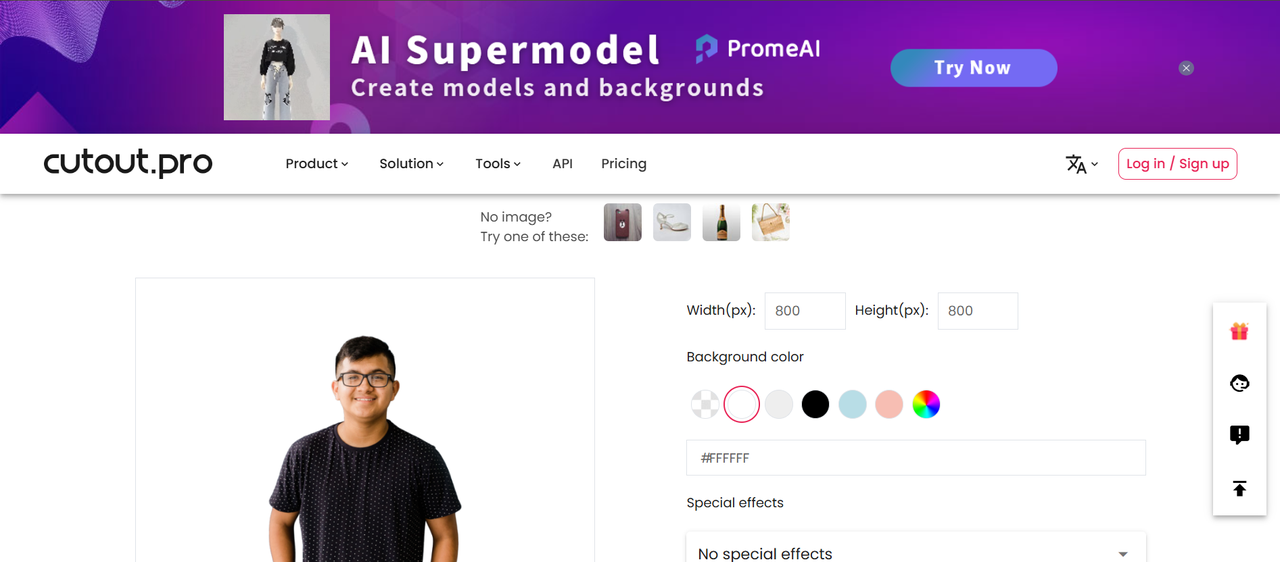Click the Log in / Sign up button
The width and height of the screenshot is (1280, 562).
[1177, 164]
